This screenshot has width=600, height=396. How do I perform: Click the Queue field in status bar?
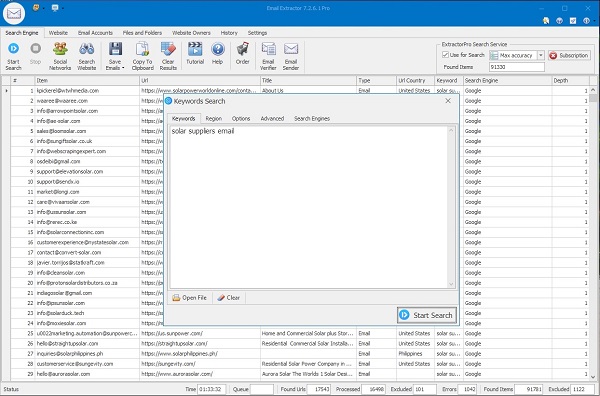pyautogui.click(x=262, y=389)
